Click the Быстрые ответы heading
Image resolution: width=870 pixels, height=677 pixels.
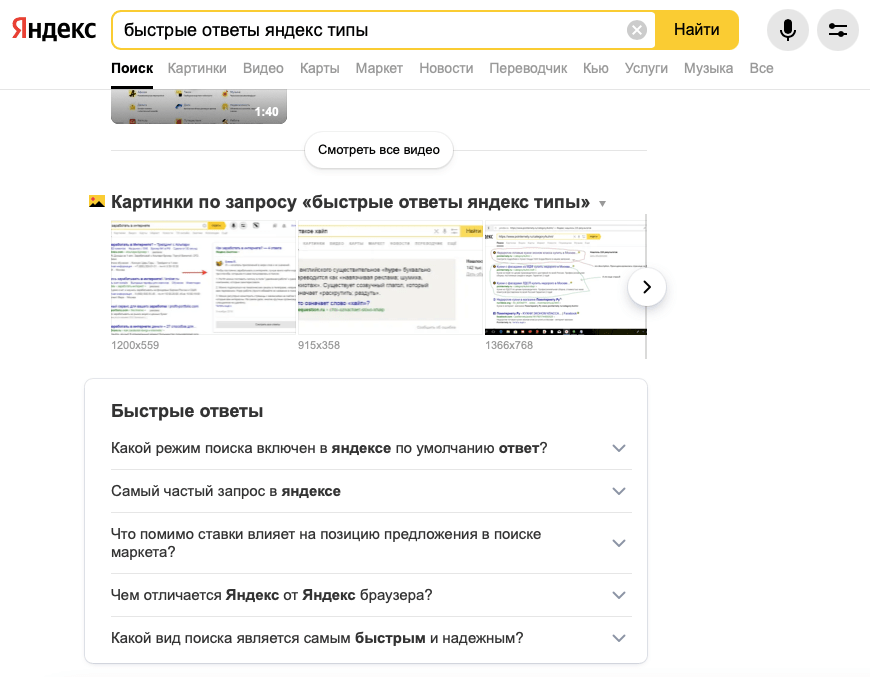click(x=187, y=411)
